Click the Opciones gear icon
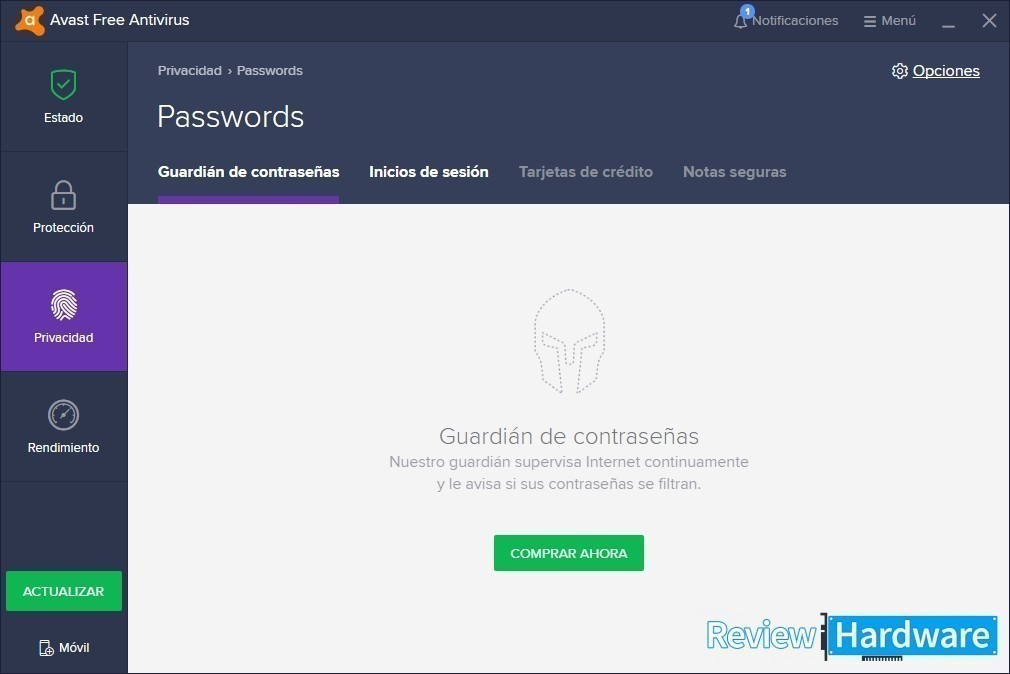 (899, 71)
